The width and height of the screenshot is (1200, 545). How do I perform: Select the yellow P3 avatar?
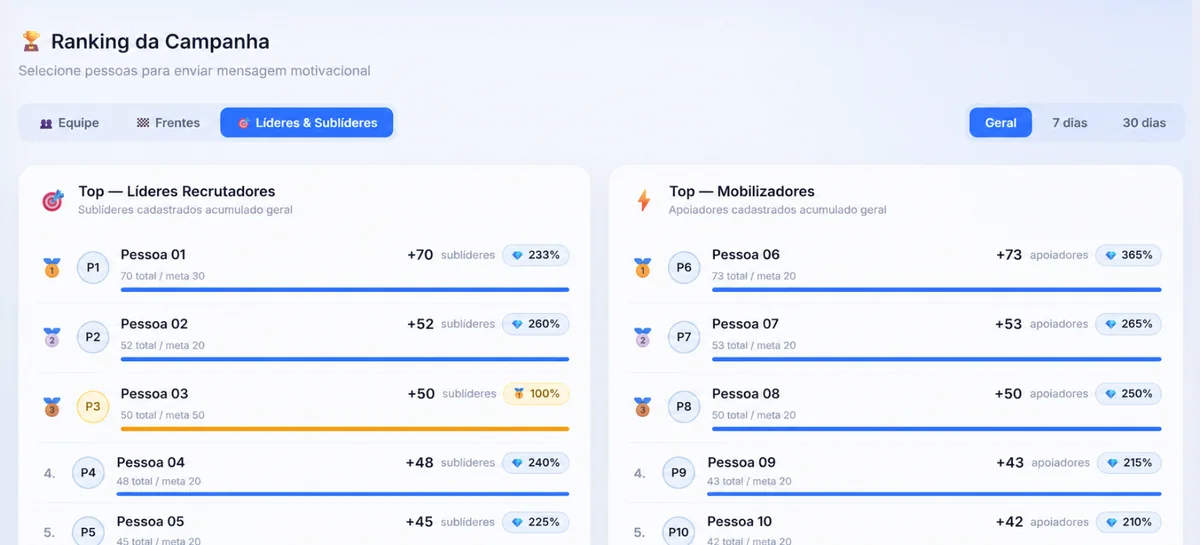point(93,407)
